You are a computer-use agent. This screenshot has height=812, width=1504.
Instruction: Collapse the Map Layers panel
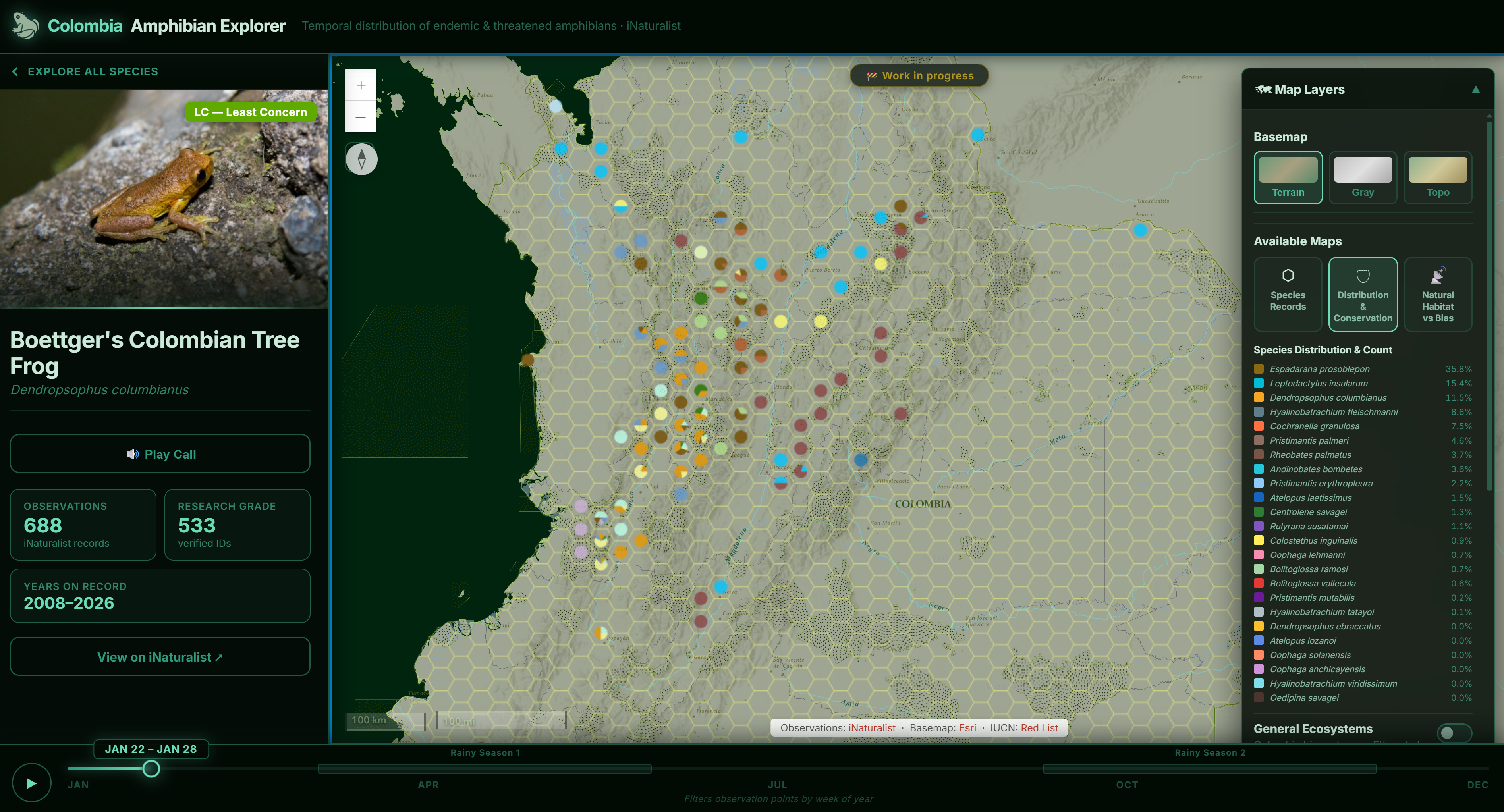[1475, 89]
